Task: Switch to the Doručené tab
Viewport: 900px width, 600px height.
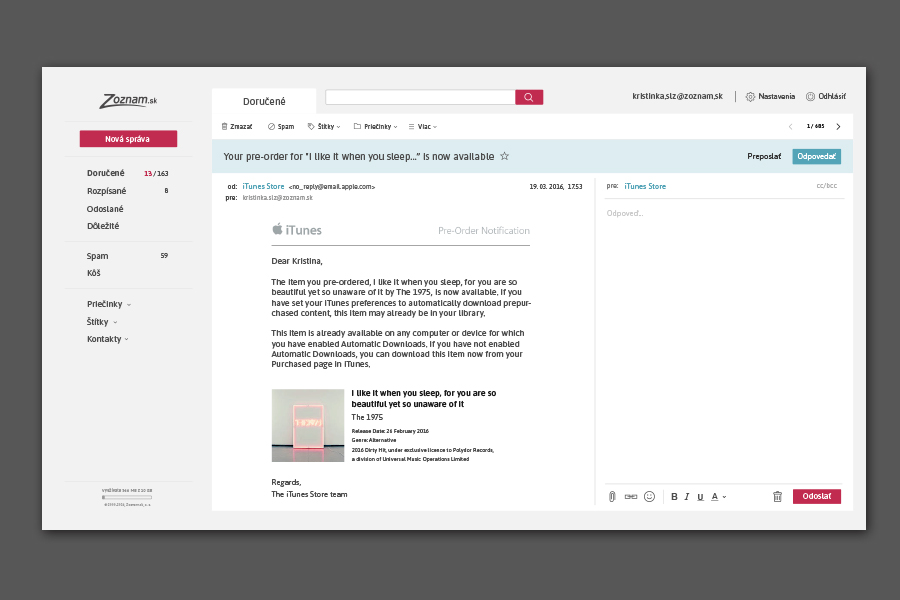Action: [x=264, y=101]
